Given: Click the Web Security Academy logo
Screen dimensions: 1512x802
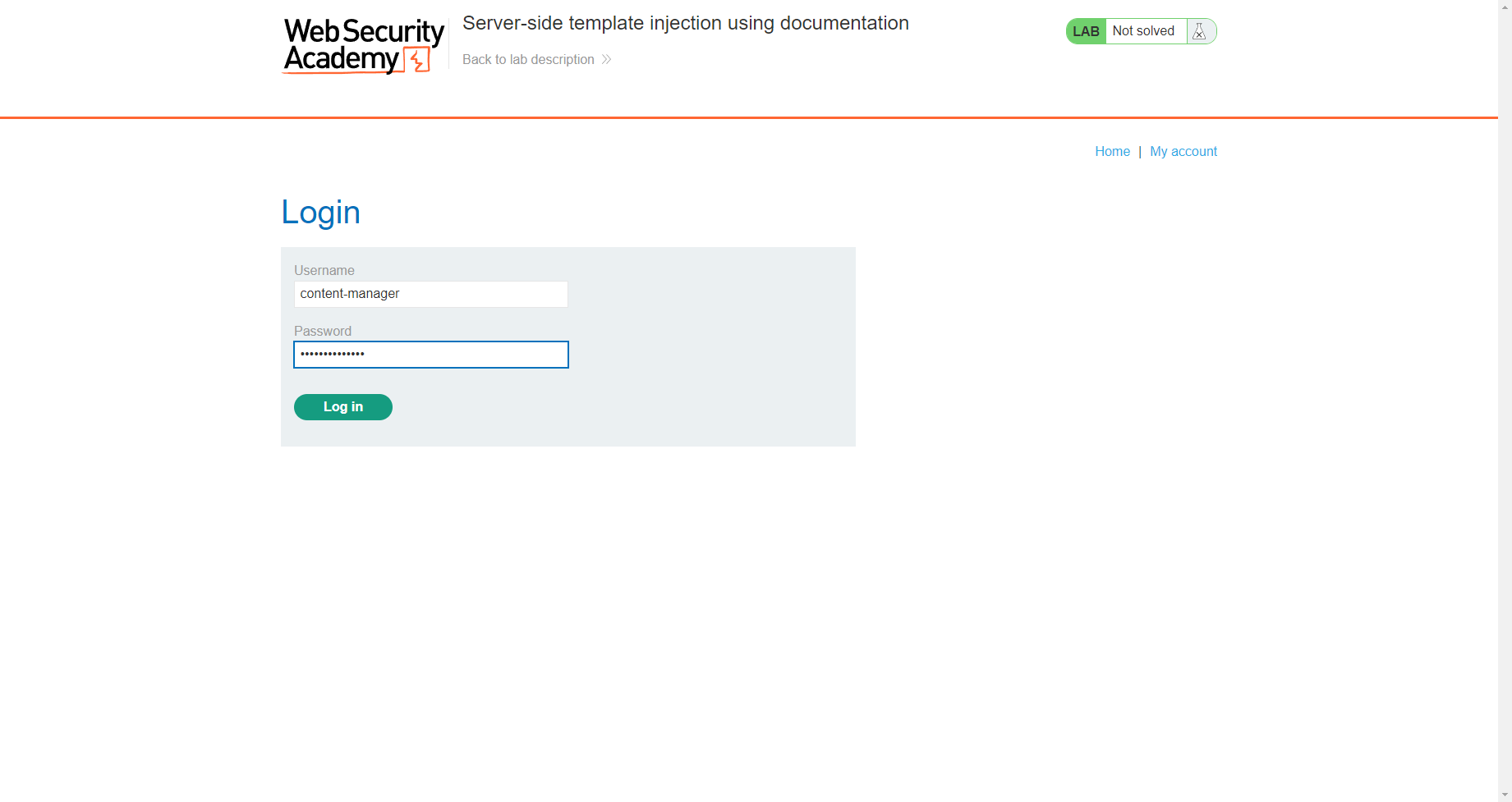Looking at the screenshot, I should (x=363, y=46).
